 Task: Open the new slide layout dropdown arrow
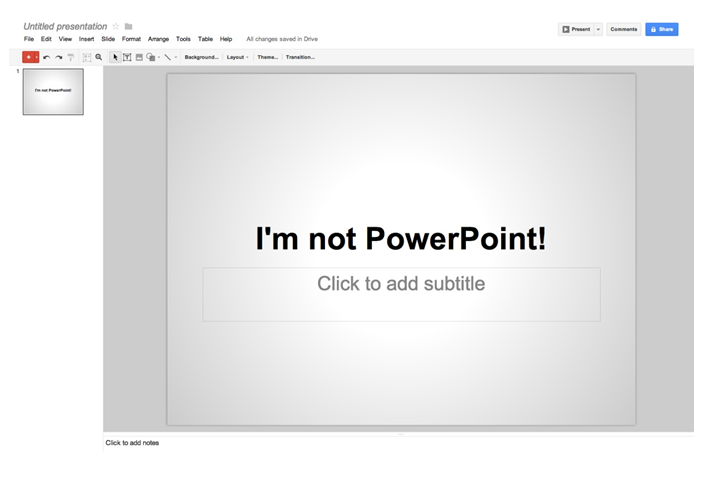pos(37,57)
